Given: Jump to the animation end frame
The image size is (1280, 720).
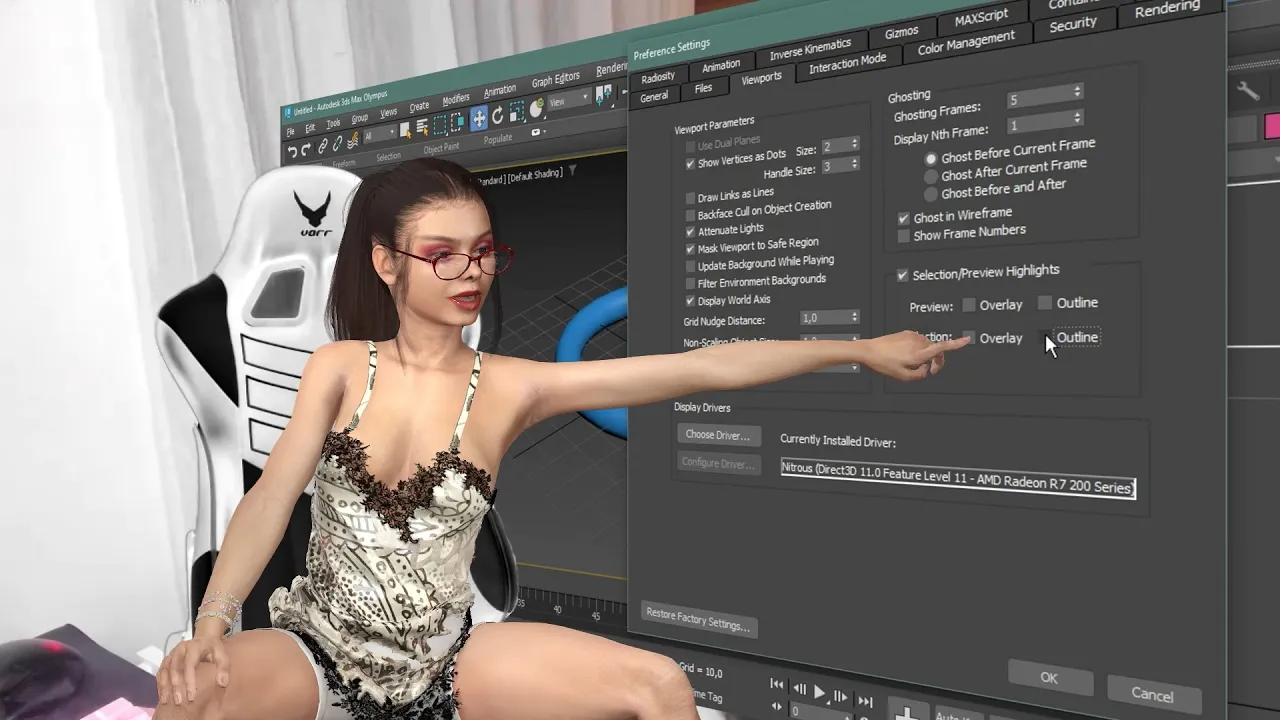Looking at the screenshot, I should (866, 701).
